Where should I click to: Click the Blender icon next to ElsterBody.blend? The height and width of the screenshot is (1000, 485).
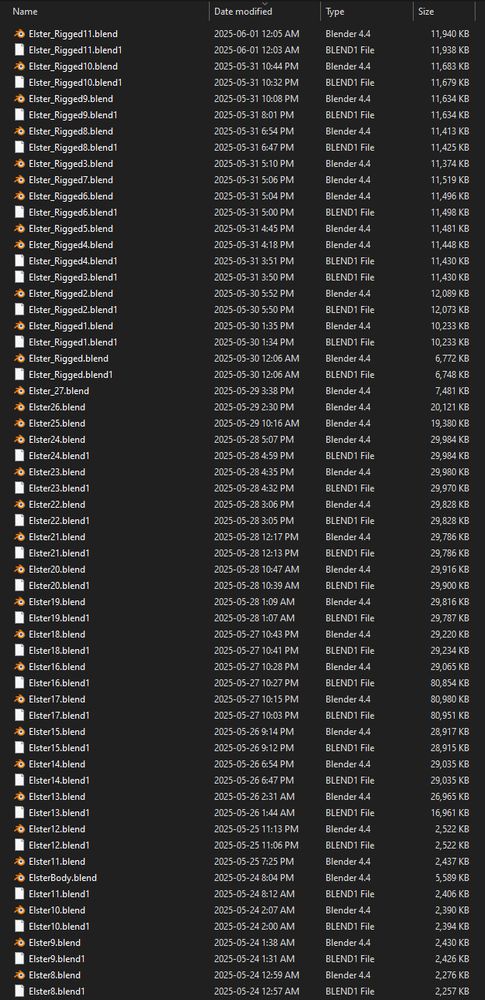(20, 878)
